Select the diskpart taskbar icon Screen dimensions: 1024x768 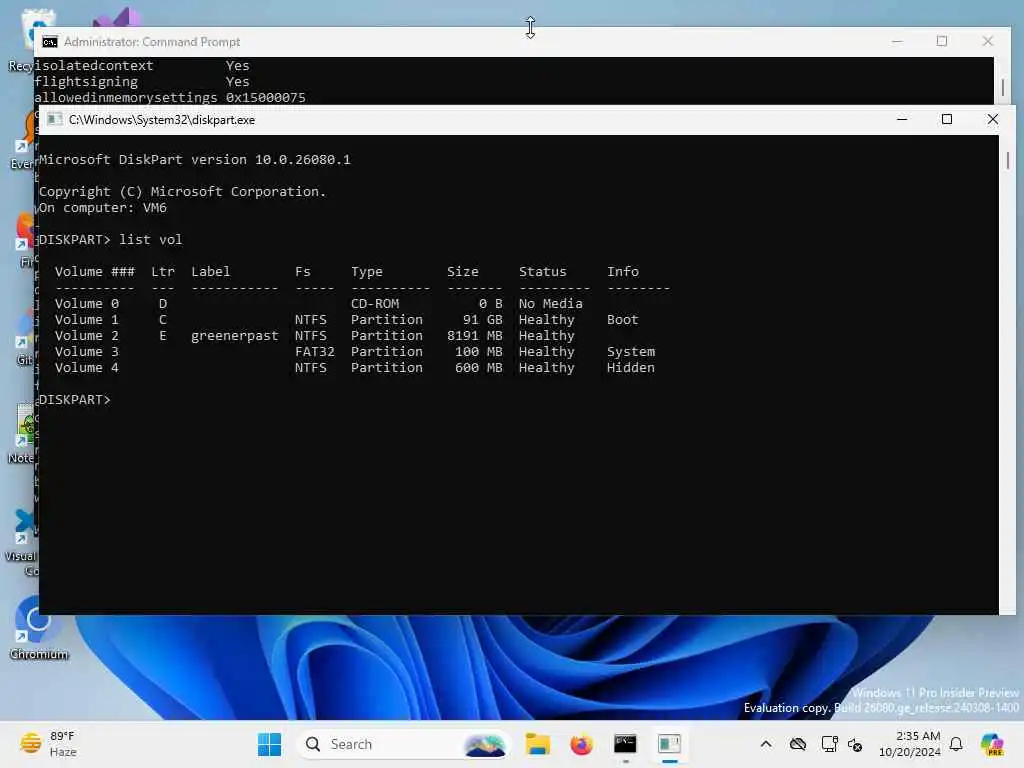[x=669, y=744]
